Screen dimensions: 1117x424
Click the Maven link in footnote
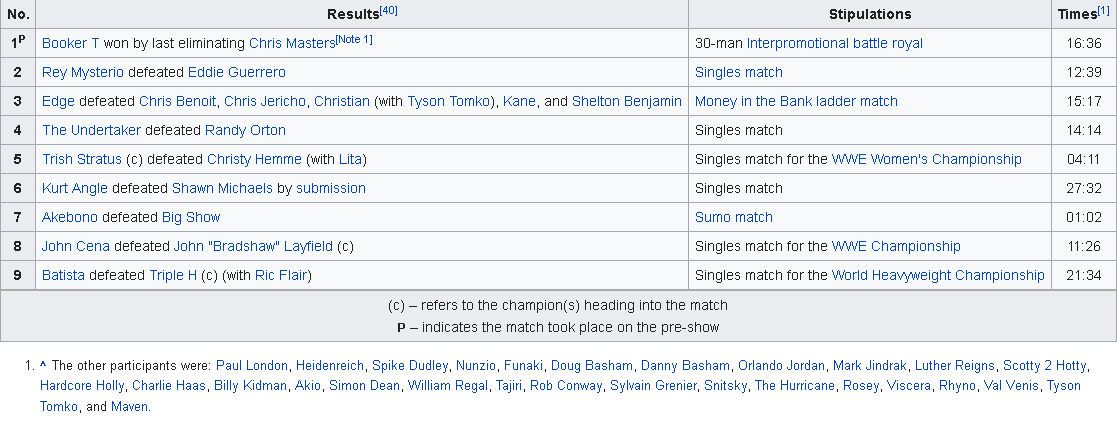(130, 407)
